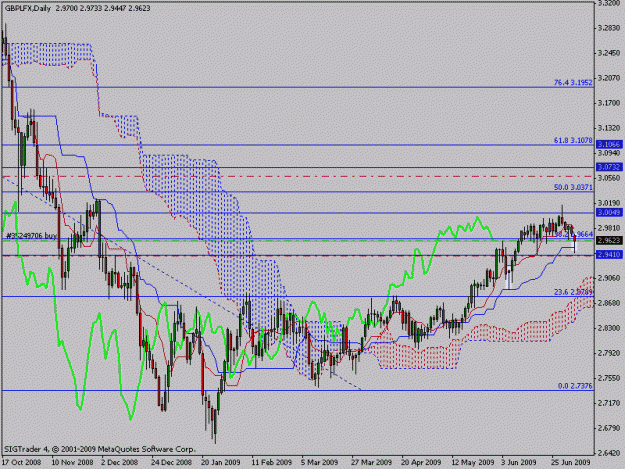This screenshot has width=625, height=469.
Task: Click the '20 Apr 2009' date label
Action: click(421, 462)
